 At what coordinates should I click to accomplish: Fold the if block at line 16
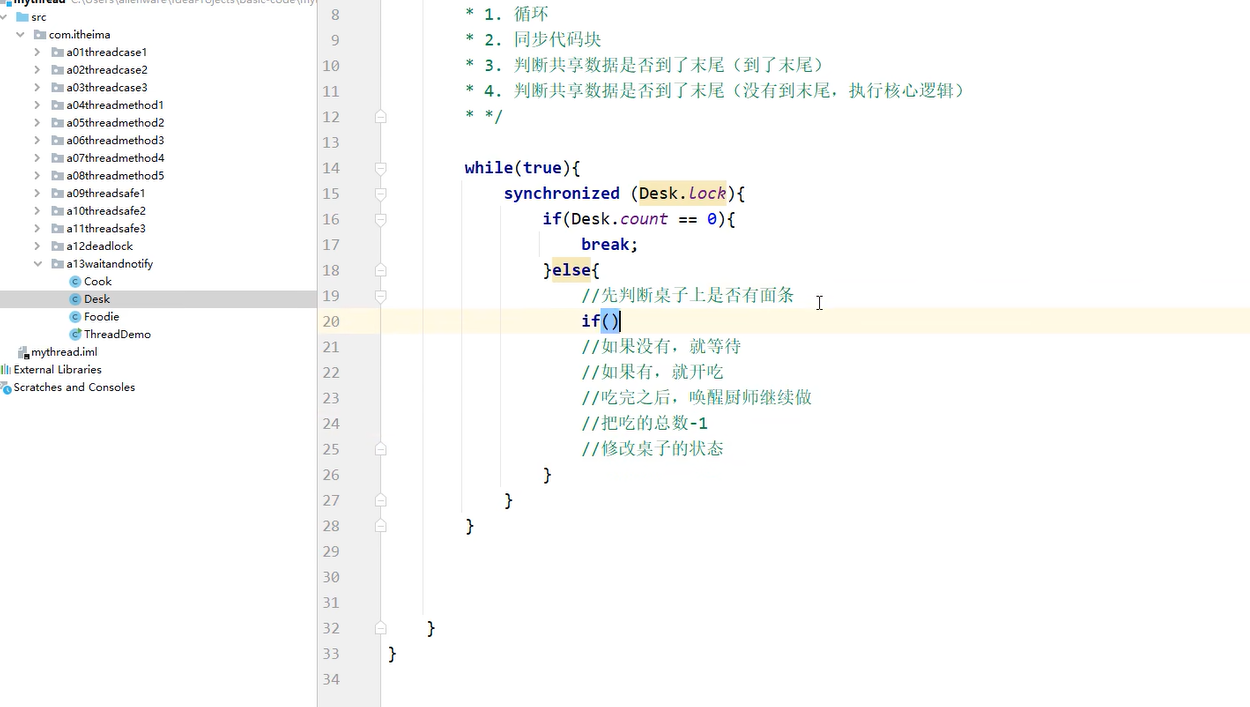point(381,219)
